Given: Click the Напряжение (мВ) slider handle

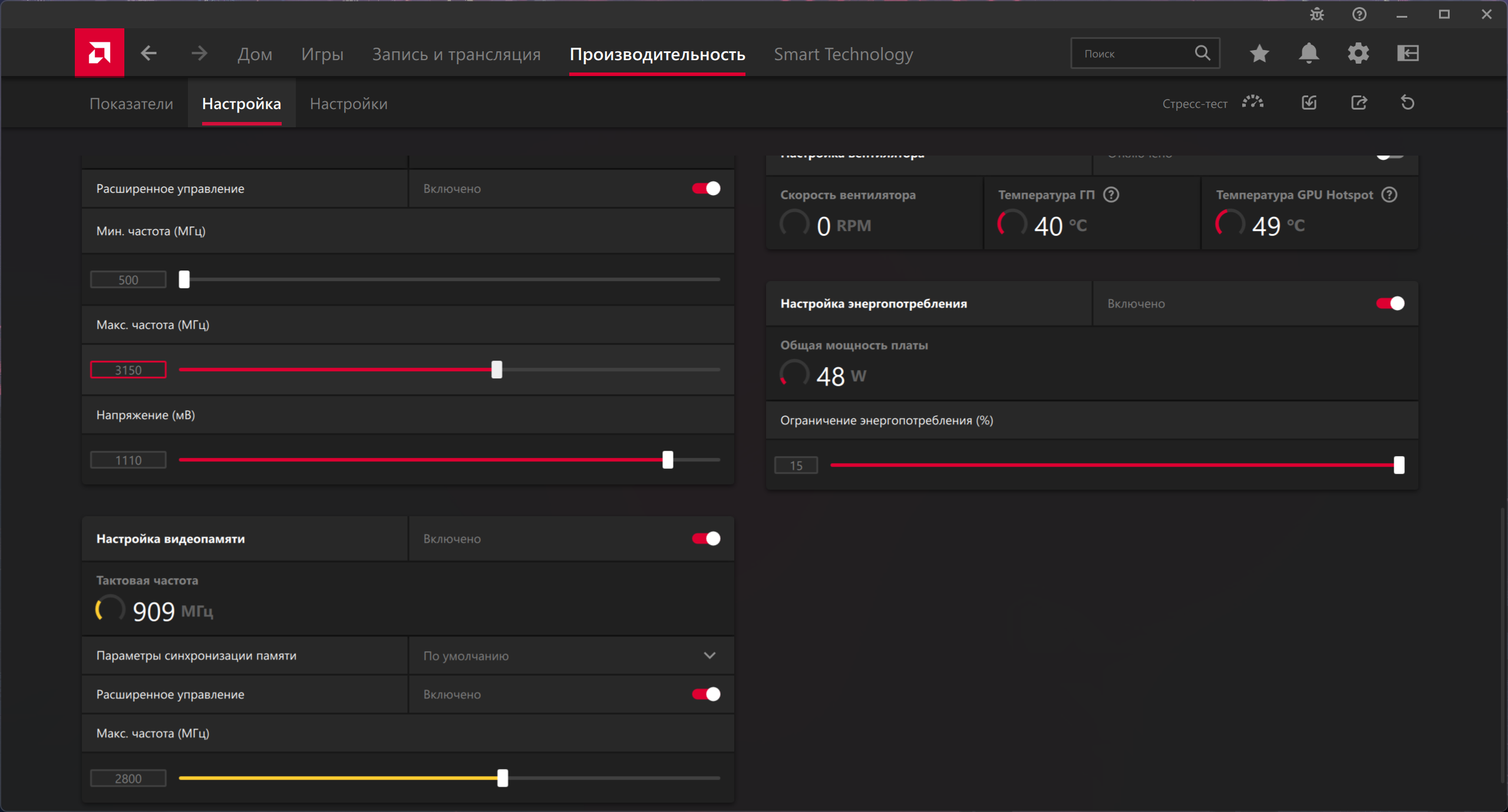Looking at the screenshot, I should [x=667, y=460].
